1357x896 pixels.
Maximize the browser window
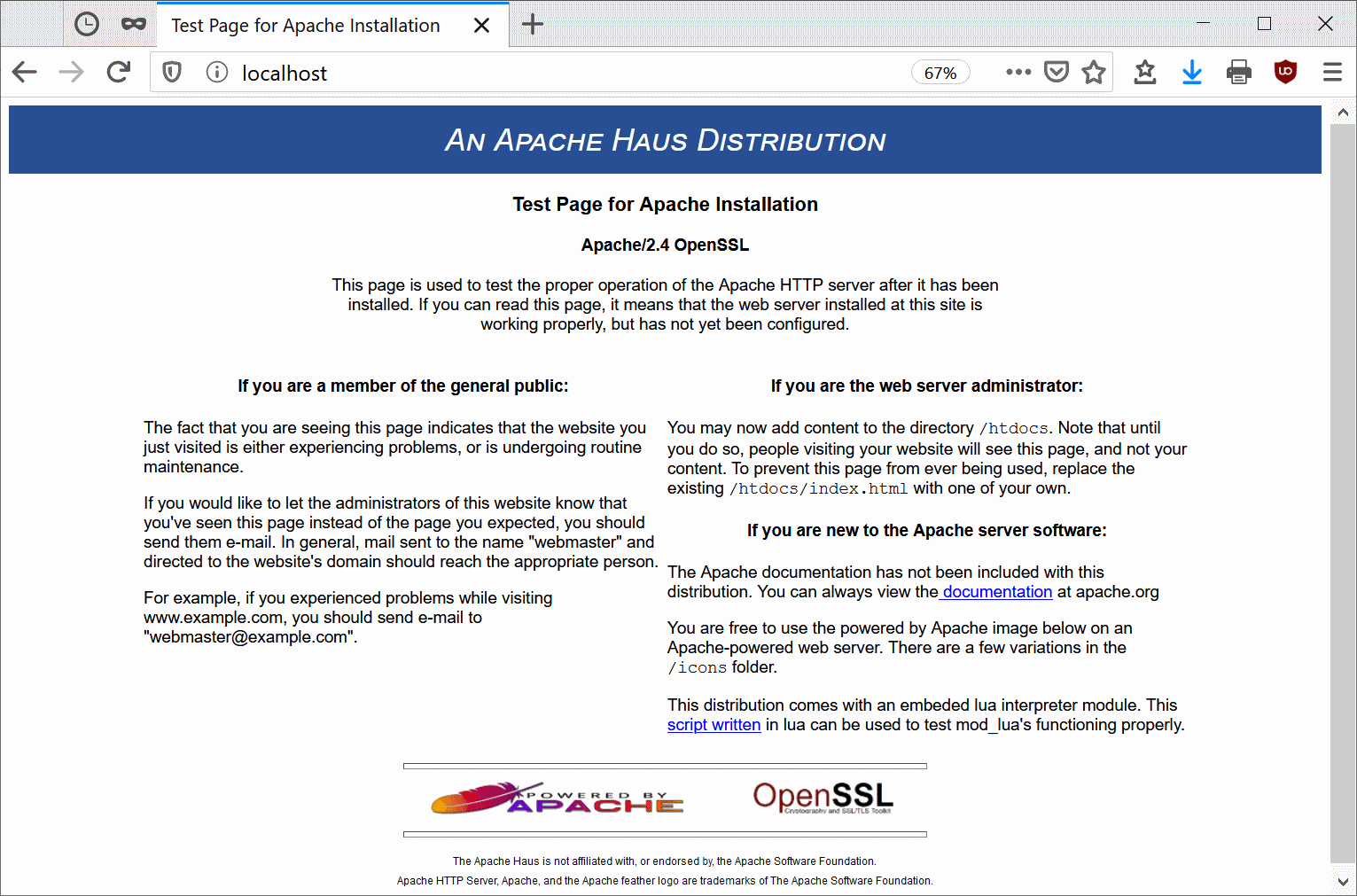[1265, 24]
